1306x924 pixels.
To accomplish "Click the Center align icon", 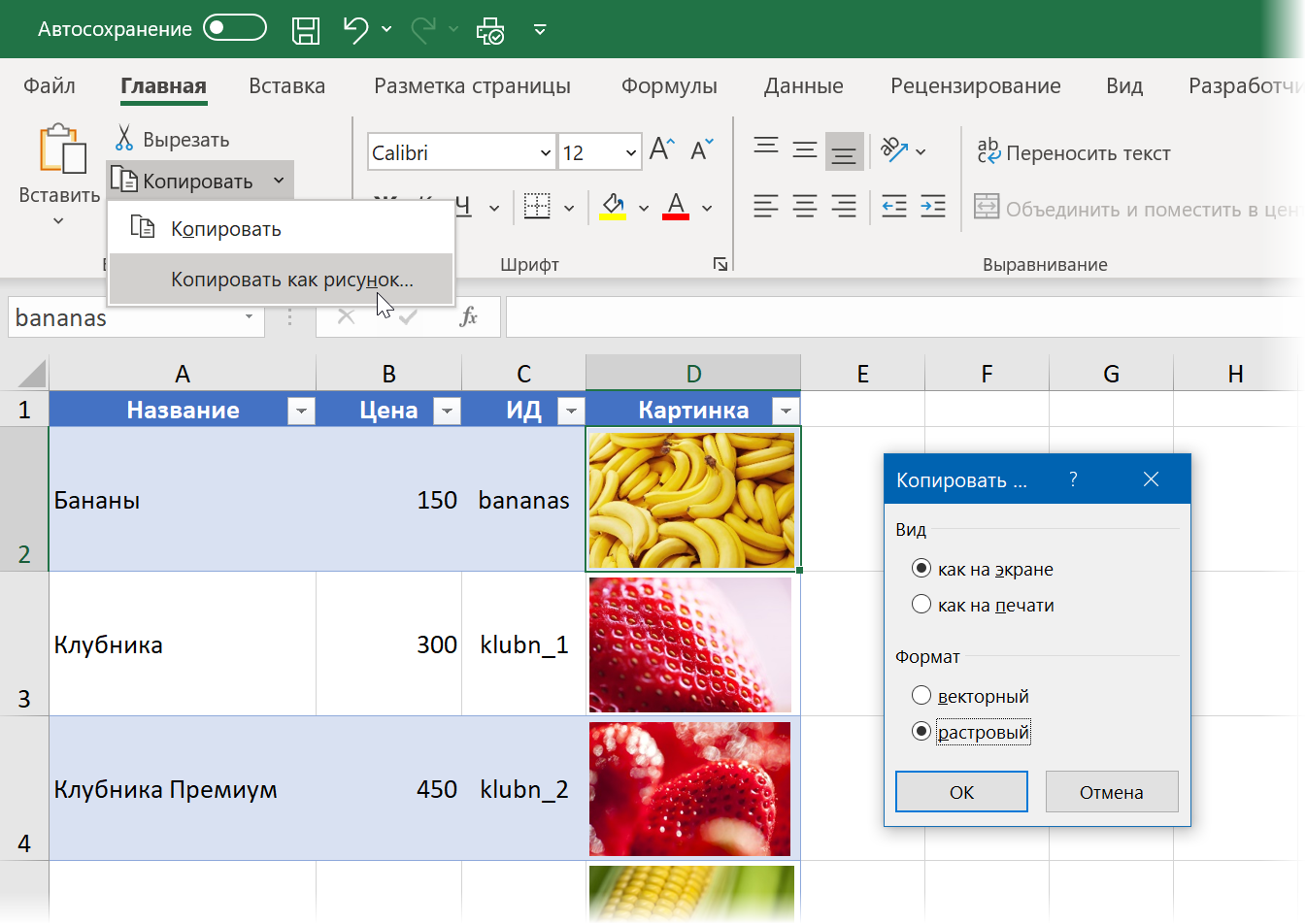I will [x=805, y=206].
